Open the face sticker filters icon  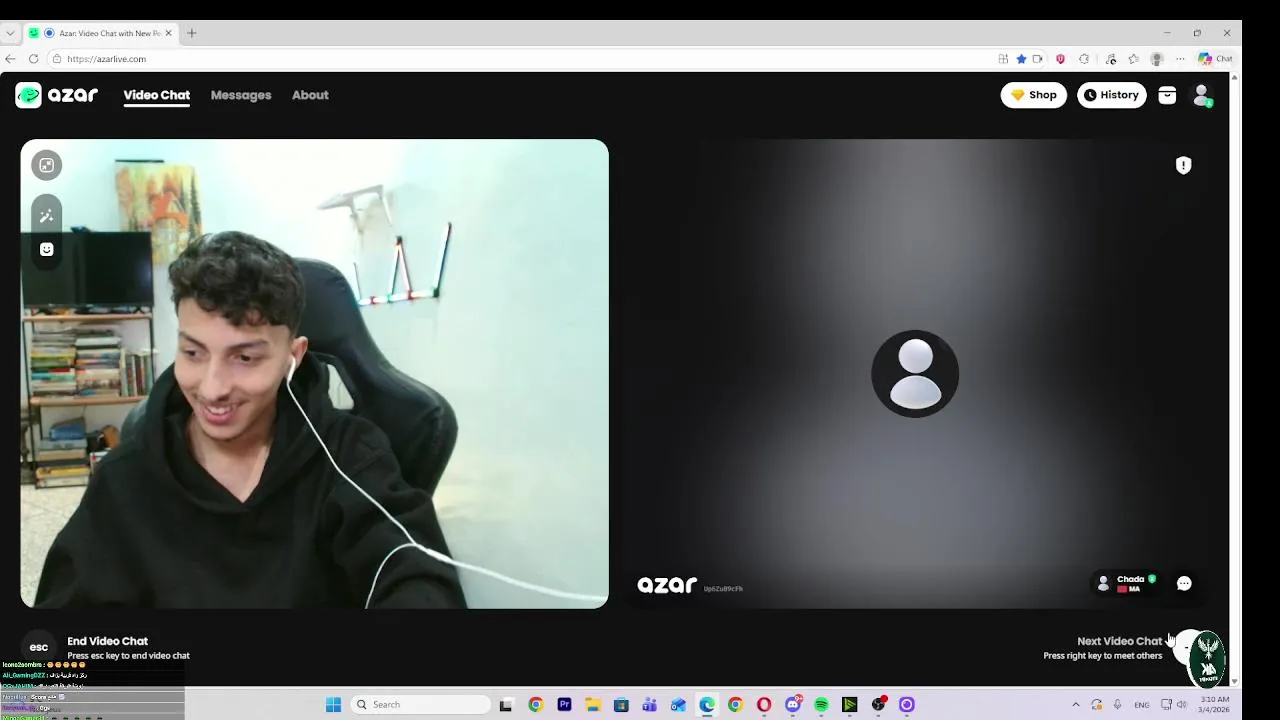click(x=46, y=249)
